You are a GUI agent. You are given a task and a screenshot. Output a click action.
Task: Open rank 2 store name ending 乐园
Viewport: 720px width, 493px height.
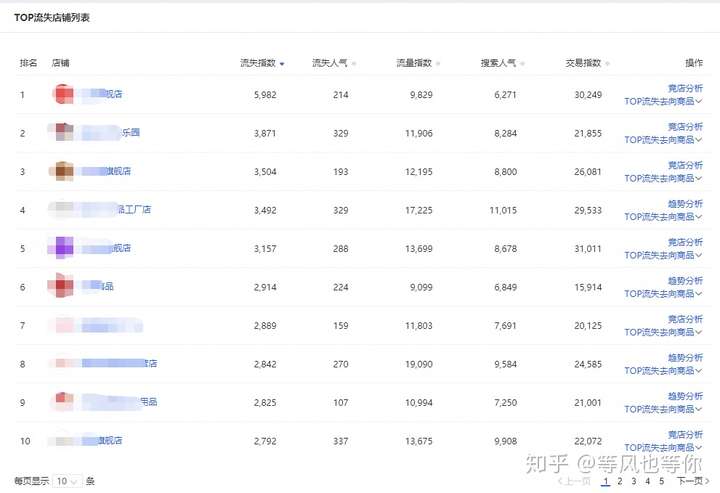pos(109,133)
